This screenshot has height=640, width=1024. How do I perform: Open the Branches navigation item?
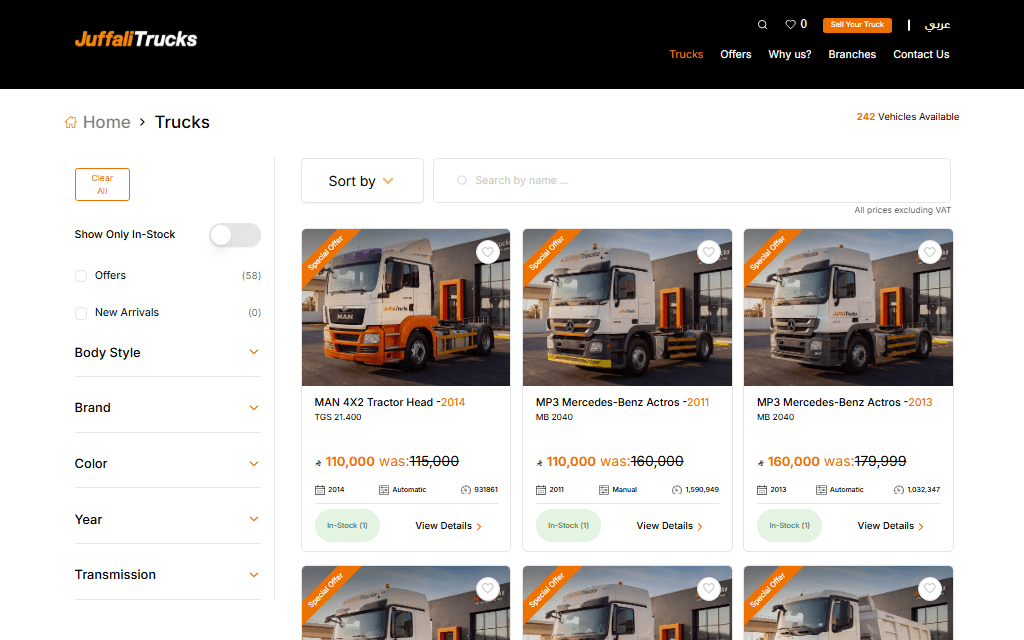click(x=852, y=54)
